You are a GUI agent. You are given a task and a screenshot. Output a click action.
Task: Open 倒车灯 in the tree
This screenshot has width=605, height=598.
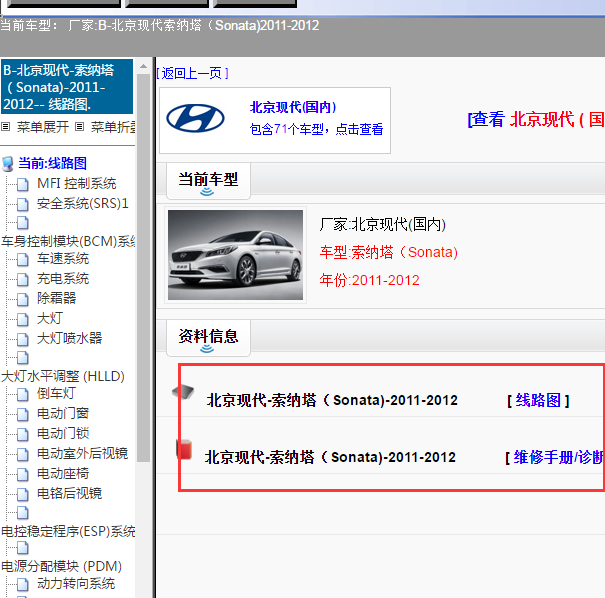56,394
